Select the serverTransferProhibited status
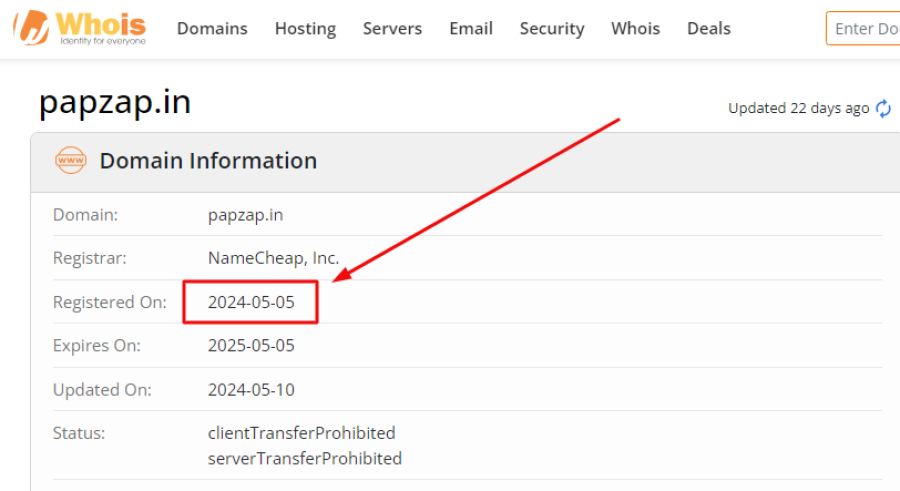The height and width of the screenshot is (491, 900). pos(305,458)
